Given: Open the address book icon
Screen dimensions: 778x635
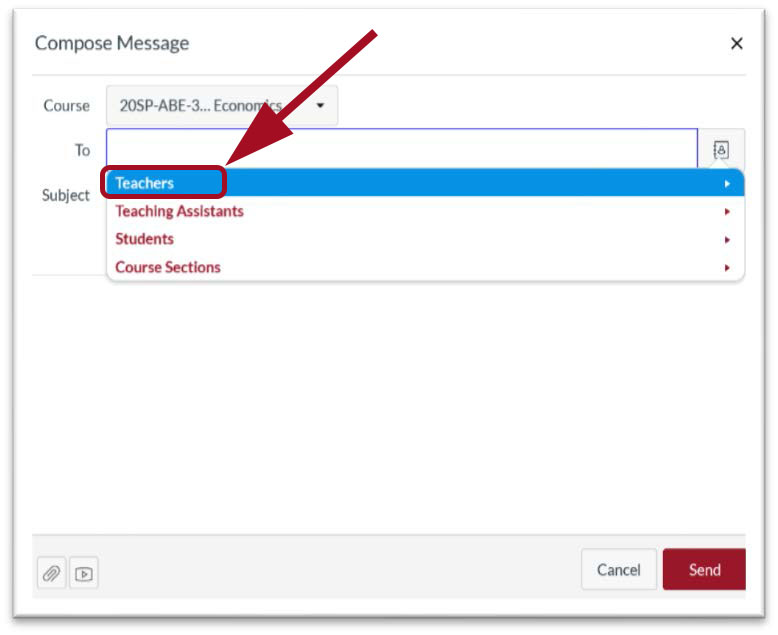Looking at the screenshot, I should [x=721, y=149].
